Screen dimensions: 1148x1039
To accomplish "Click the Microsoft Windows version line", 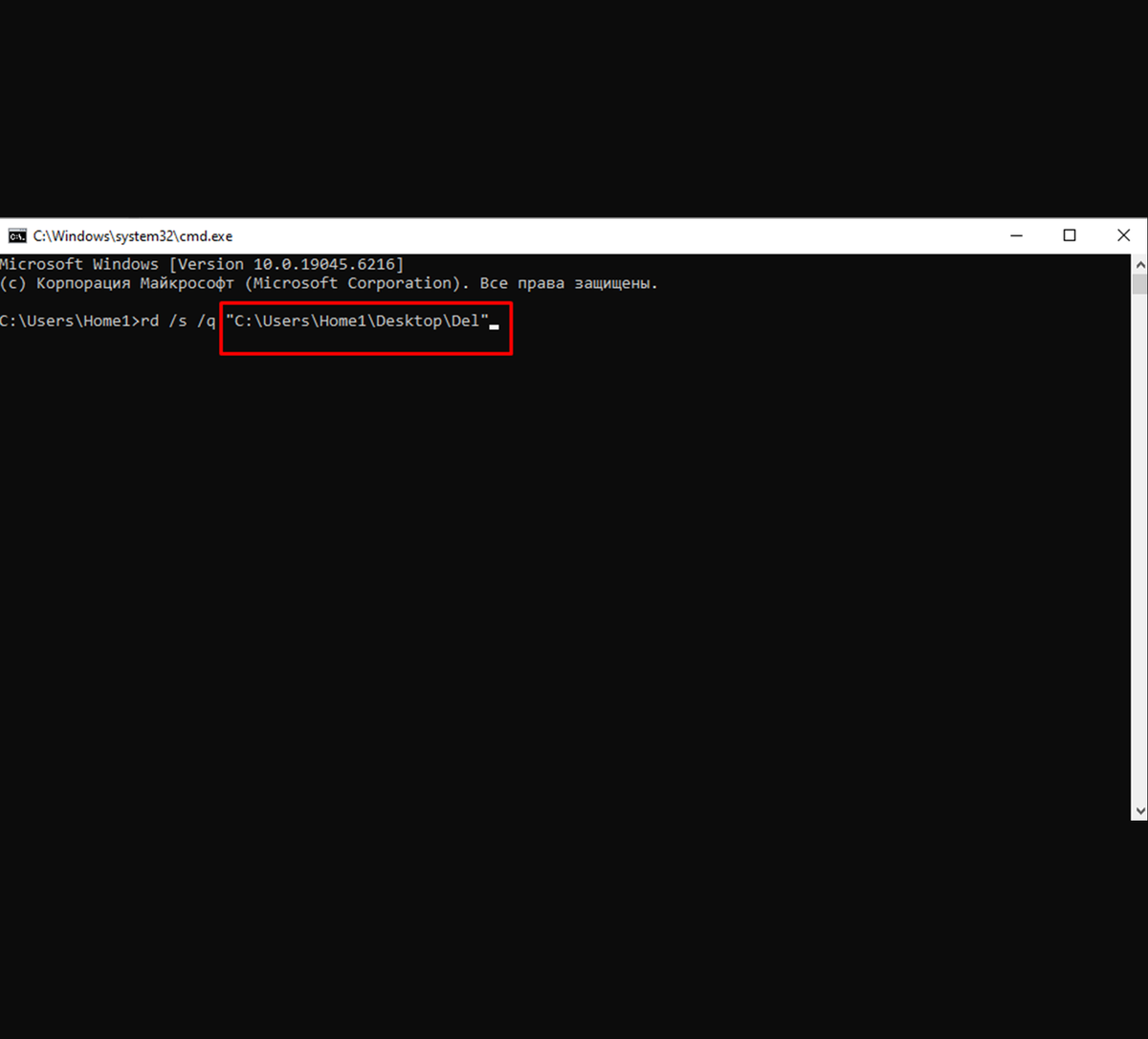I will click(x=202, y=264).
